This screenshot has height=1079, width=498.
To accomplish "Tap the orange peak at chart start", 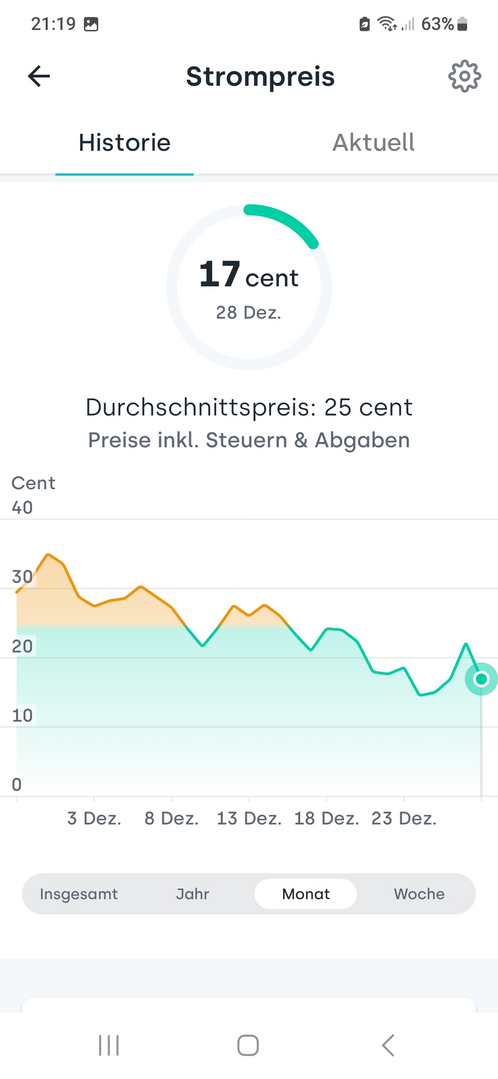I will point(47,555).
